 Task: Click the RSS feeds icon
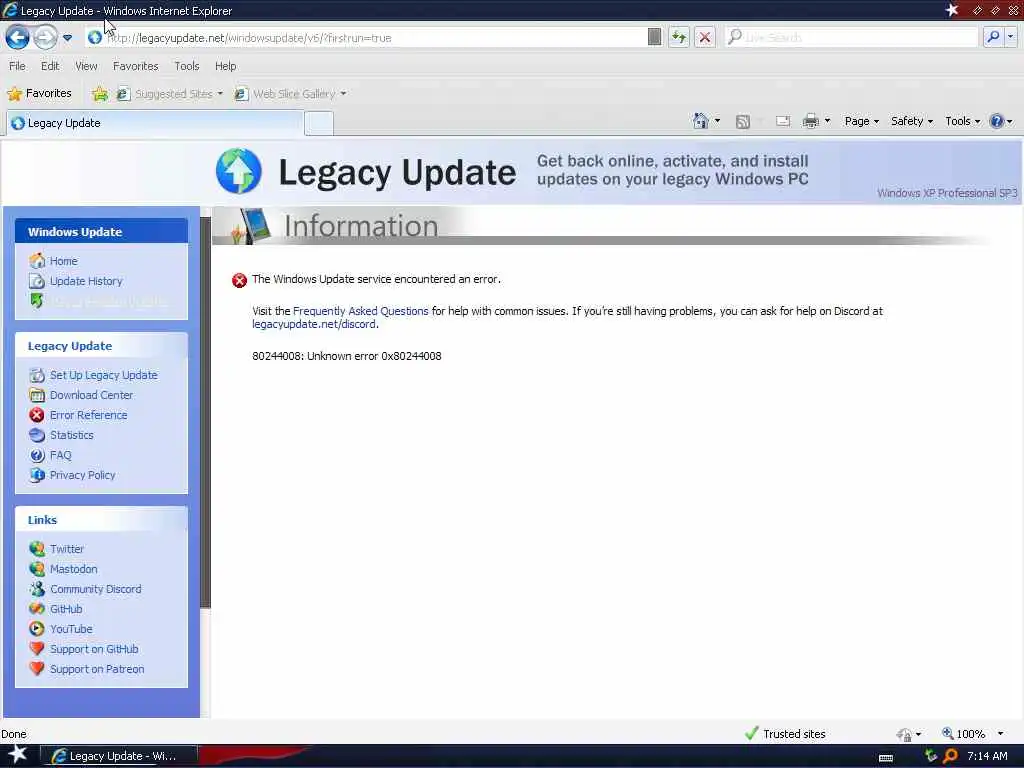(743, 121)
